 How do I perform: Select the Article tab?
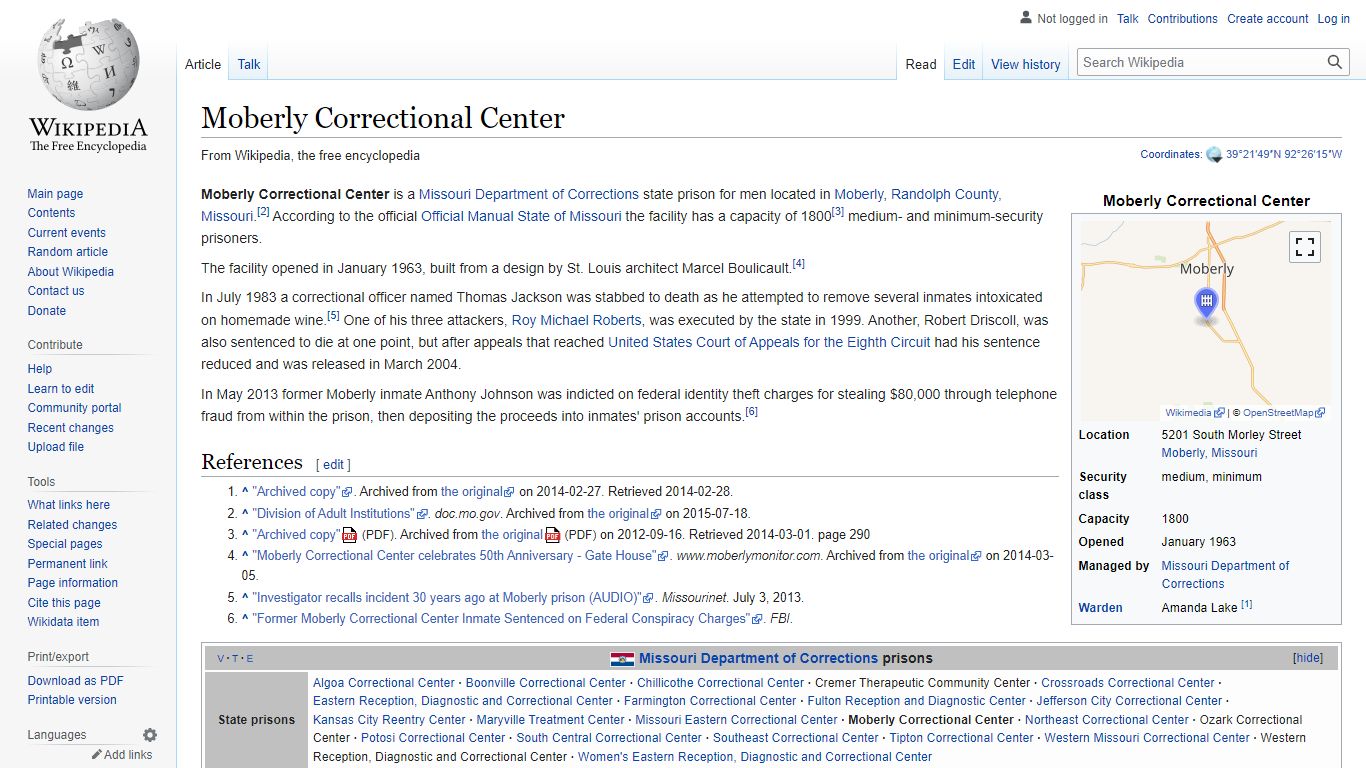(203, 64)
